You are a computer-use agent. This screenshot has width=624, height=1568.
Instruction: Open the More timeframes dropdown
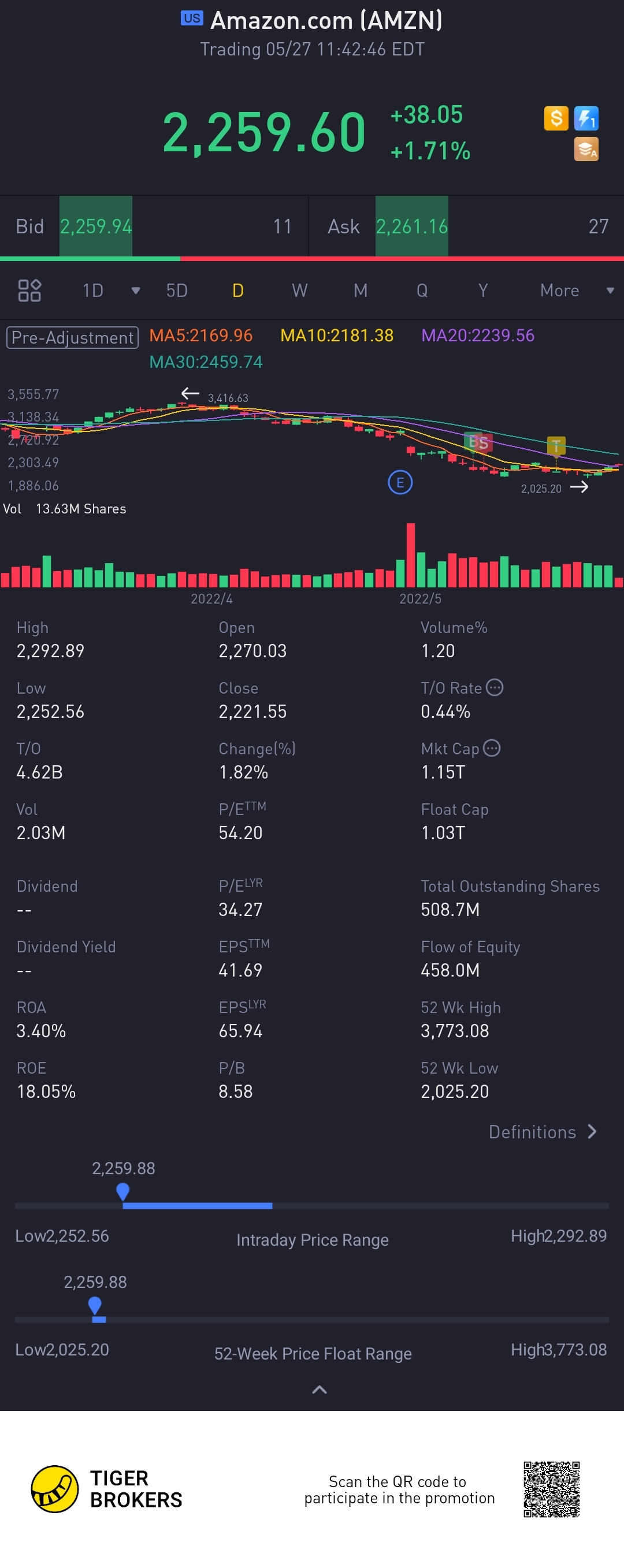[577, 290]
